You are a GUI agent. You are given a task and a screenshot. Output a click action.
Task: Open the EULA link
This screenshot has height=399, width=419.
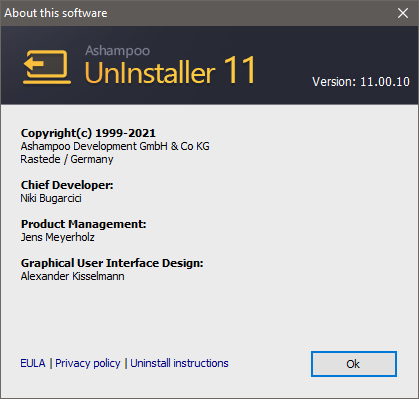[33, 363]
